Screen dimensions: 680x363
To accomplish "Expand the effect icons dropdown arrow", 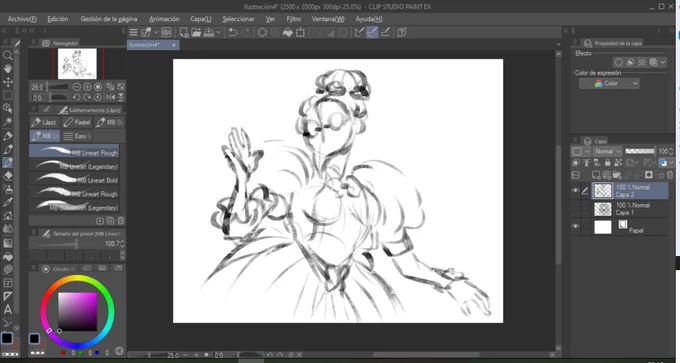I will tap(663, 62).
